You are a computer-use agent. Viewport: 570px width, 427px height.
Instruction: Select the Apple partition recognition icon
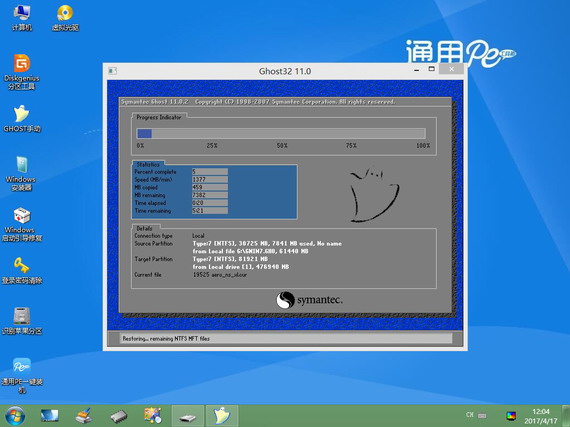pos(22,321)
